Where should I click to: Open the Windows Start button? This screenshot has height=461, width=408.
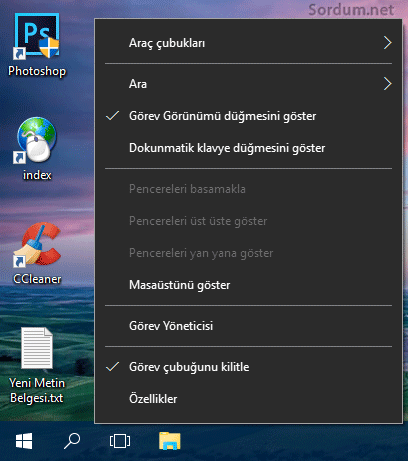24,441
